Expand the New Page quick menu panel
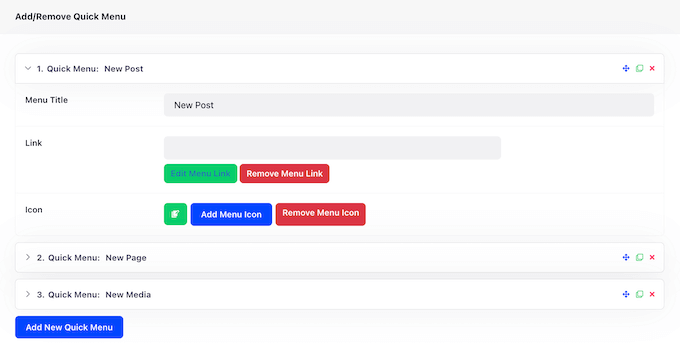Image resolution: width=680 pixels, height=360 pixels. 28,258
